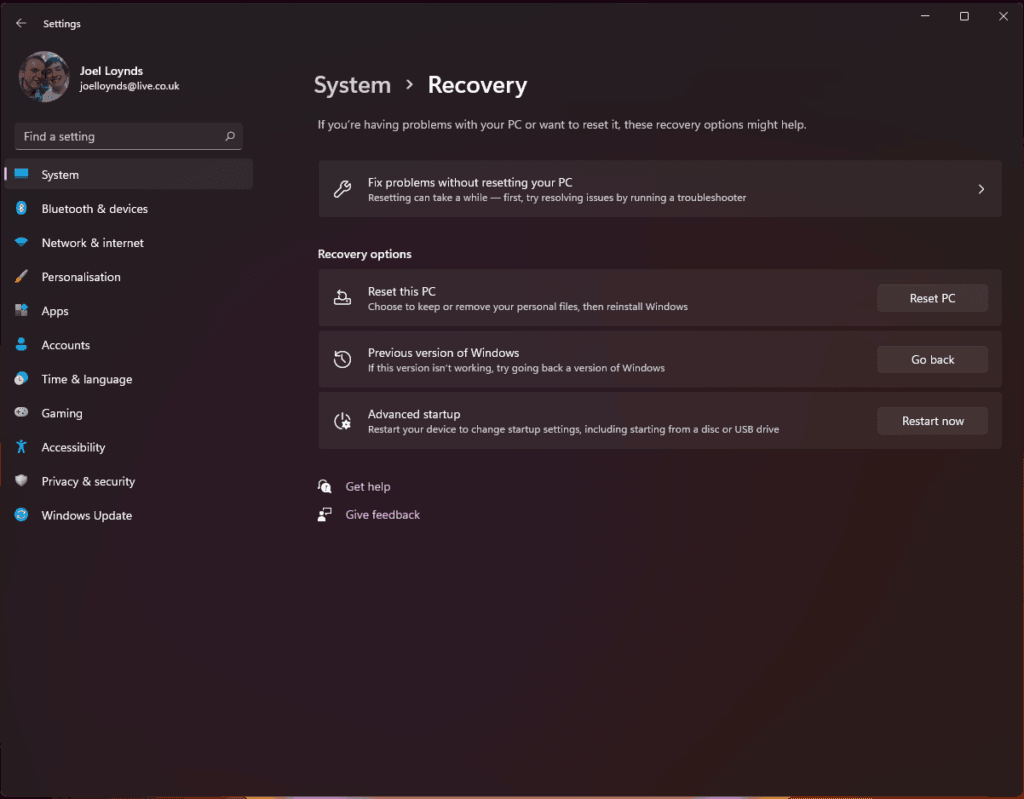Select System in the sidebar
The width and height of the screenshot is (1024, 799).
coord(129,174)
